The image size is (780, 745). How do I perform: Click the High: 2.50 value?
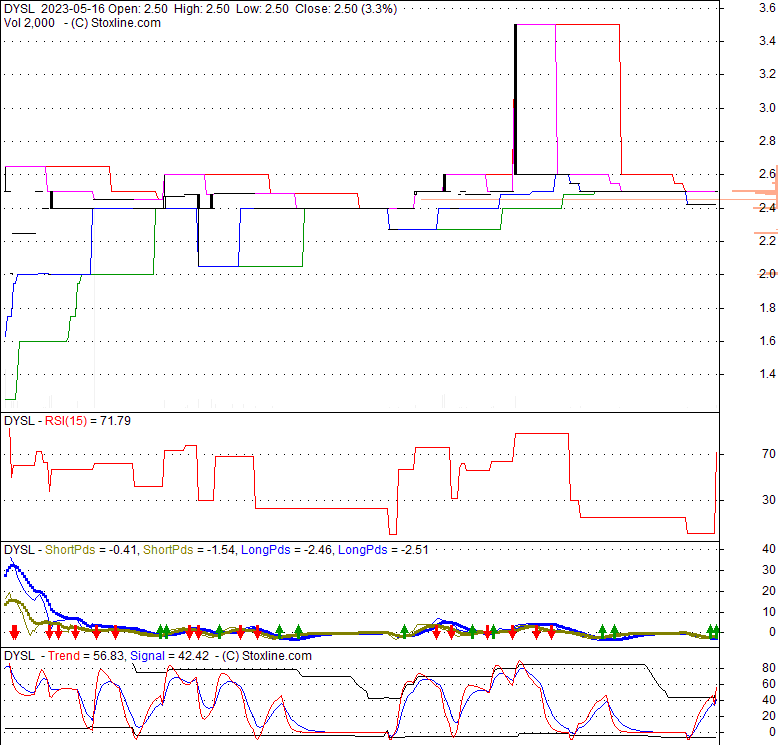(x=201, y=9)
